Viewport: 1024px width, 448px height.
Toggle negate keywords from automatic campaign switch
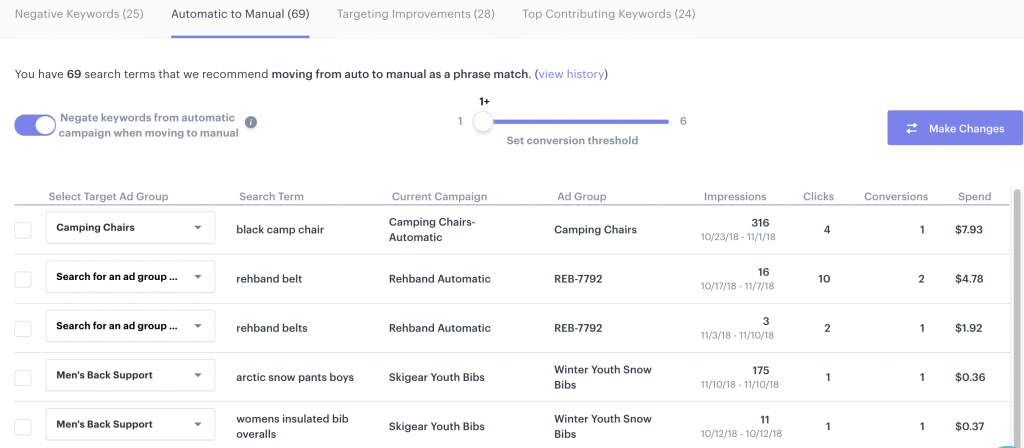tap(35, 125)
